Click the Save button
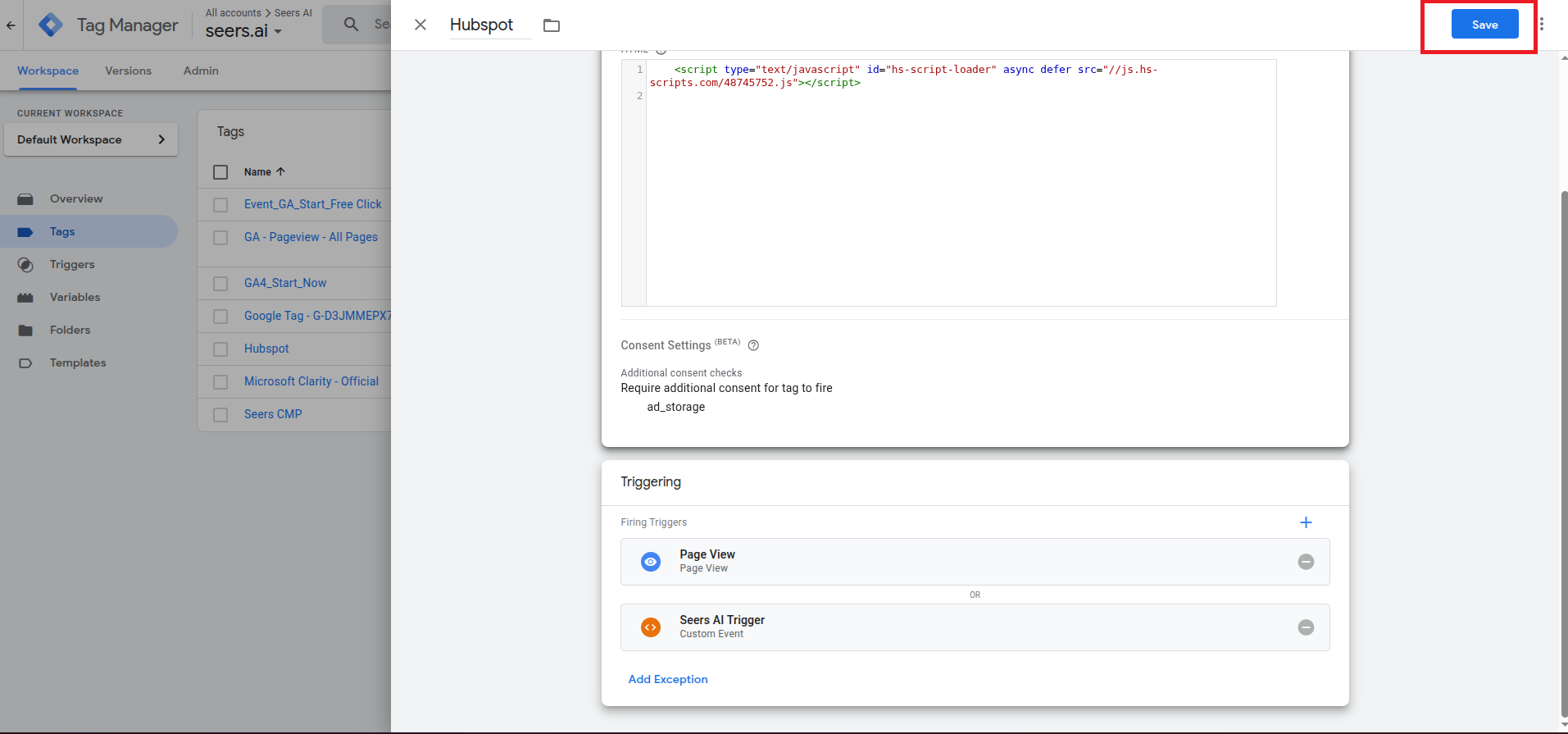Image resolution: width=1568 pixels, height=734 pixels. (1484, 25)
